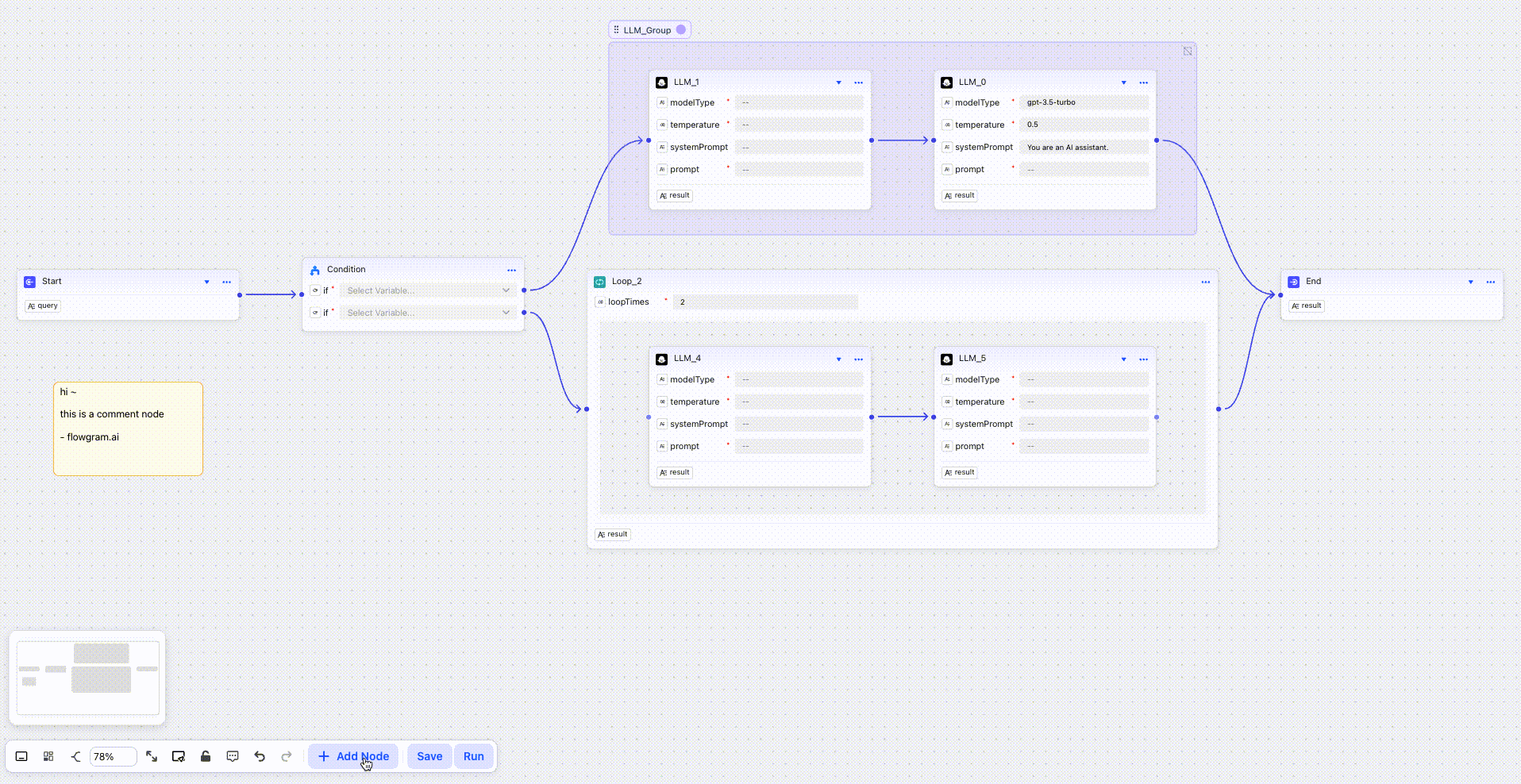The image size is (1521, 784).
Task: Click the fit-to-view diagonal arrows icon
Action: point(152,756)
